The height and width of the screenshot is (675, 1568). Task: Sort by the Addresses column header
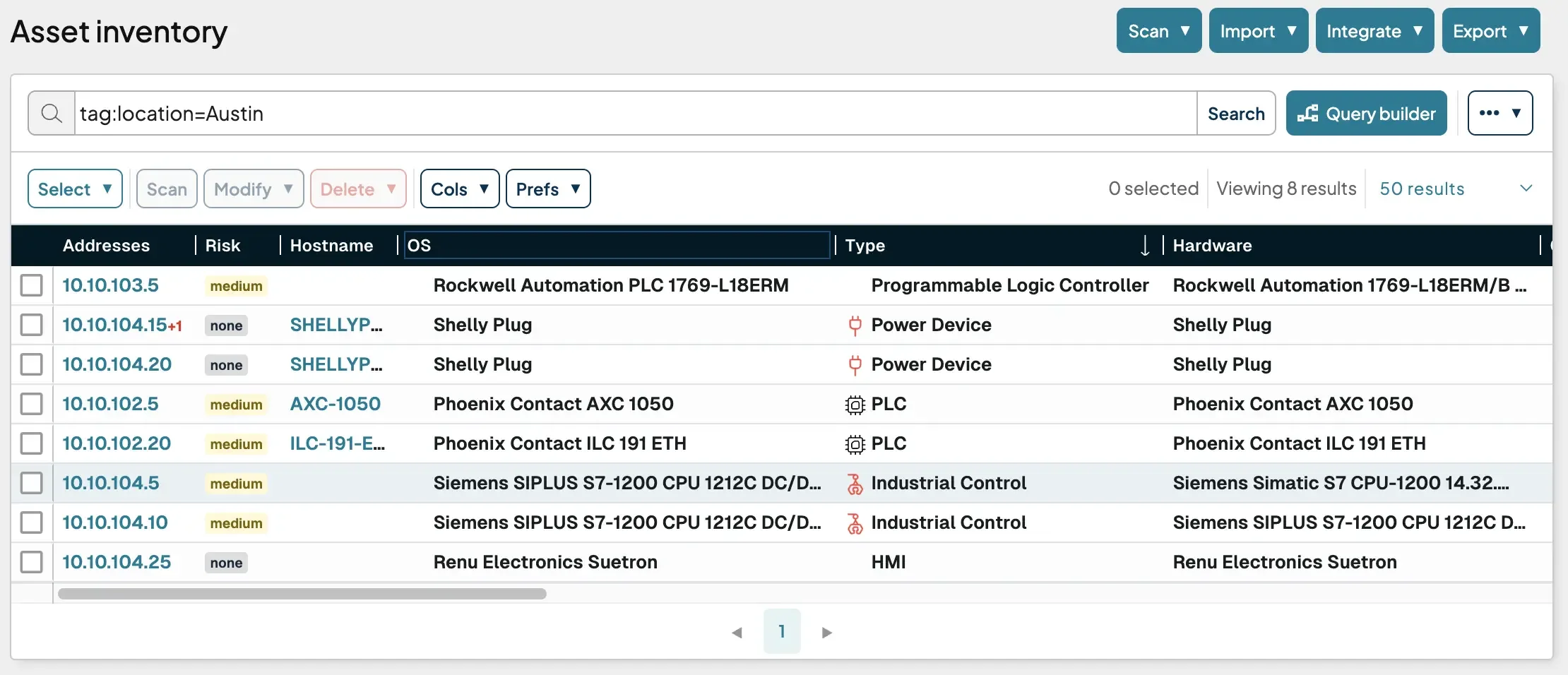(x=106, y=246)
